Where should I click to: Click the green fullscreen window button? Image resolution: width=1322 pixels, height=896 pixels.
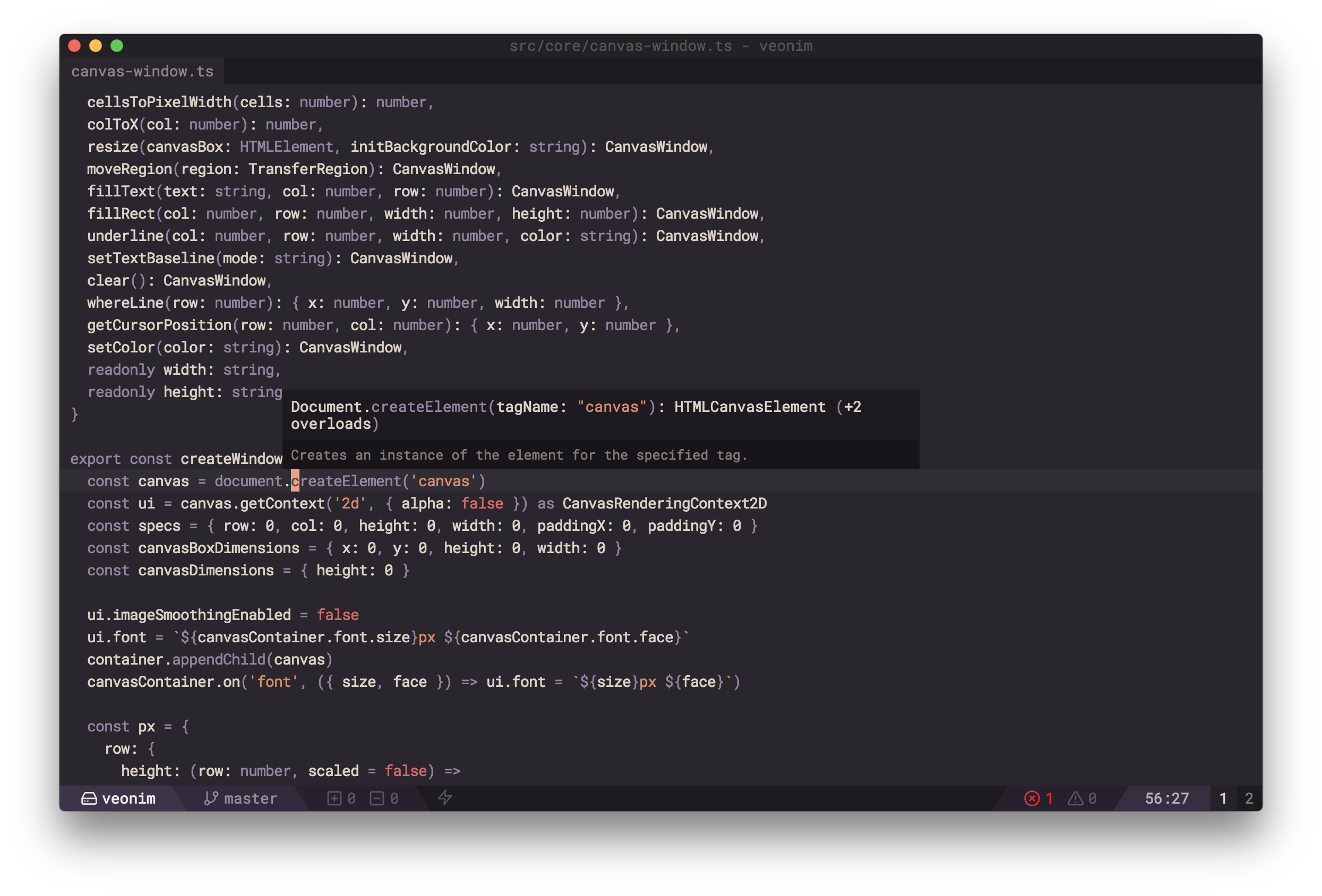[117, 46]
